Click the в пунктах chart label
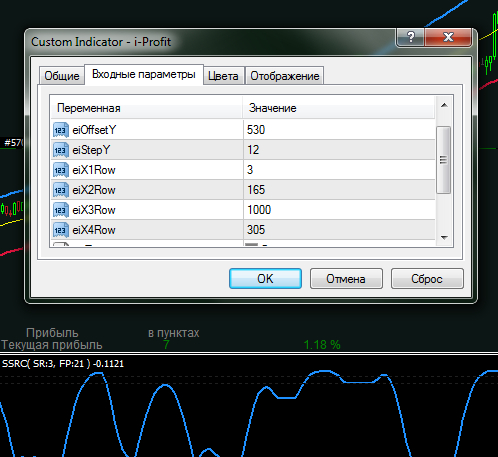 click(174, 333)
